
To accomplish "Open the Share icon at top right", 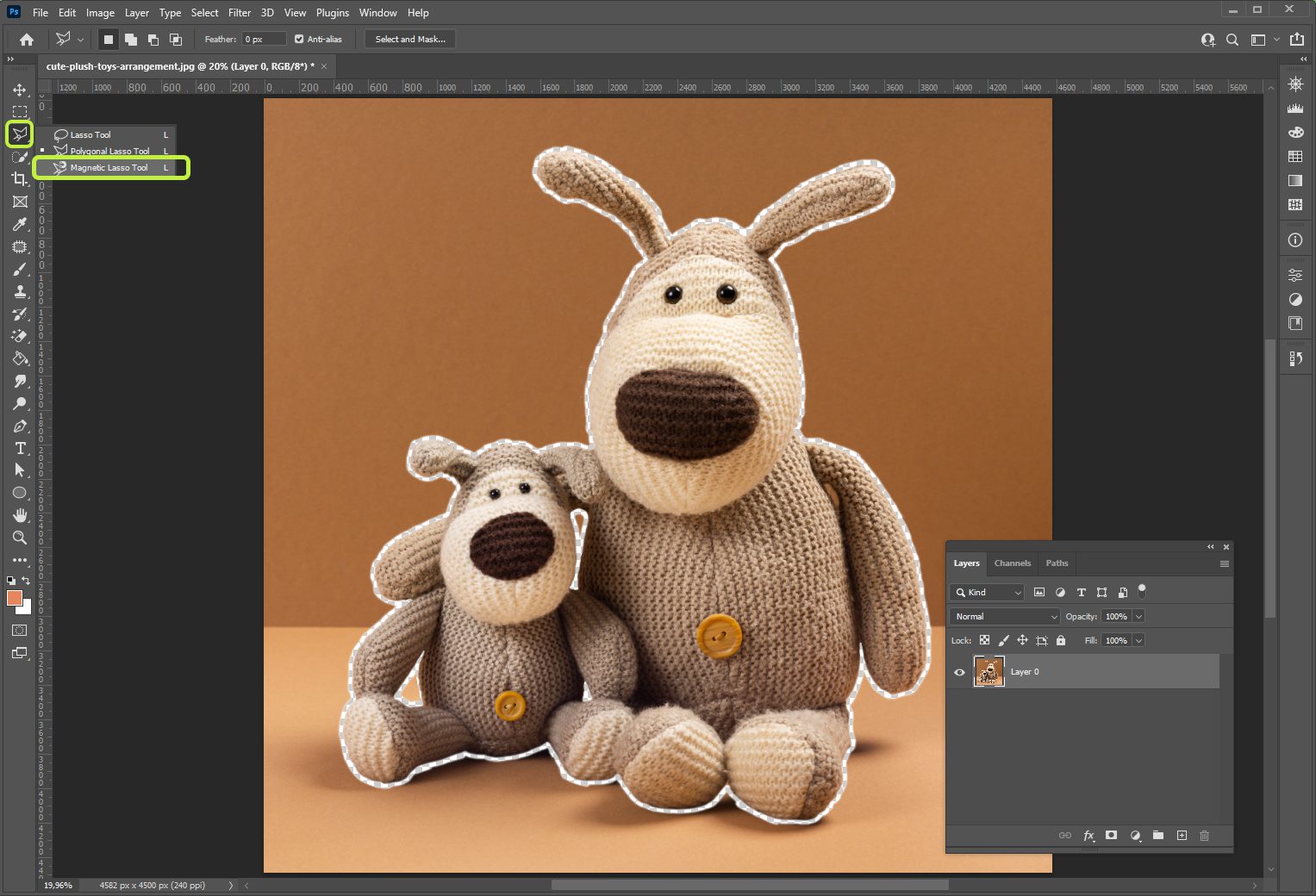I will [x=1296, y=40].
